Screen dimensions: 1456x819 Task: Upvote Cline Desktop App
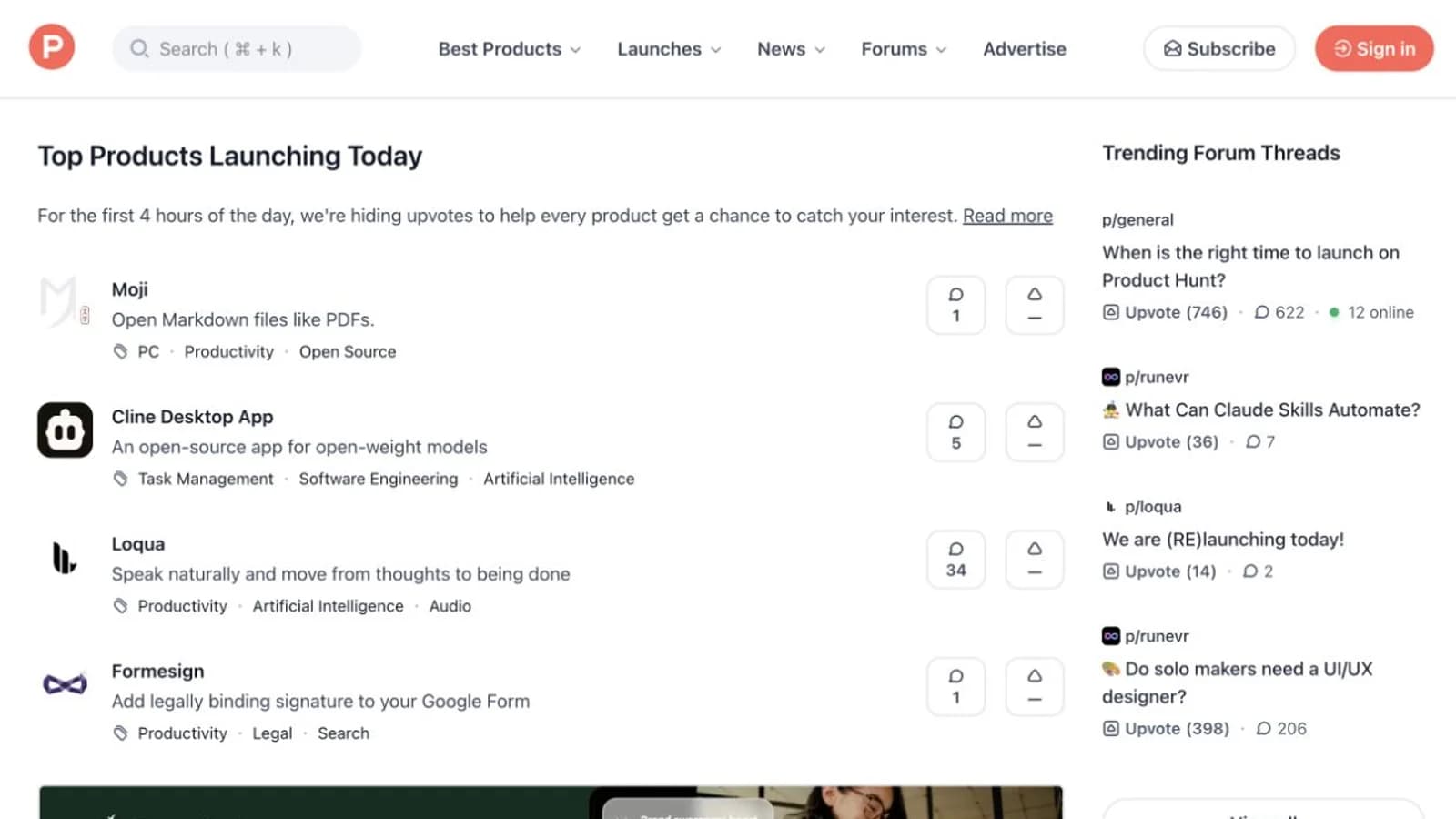point(1035,432)
